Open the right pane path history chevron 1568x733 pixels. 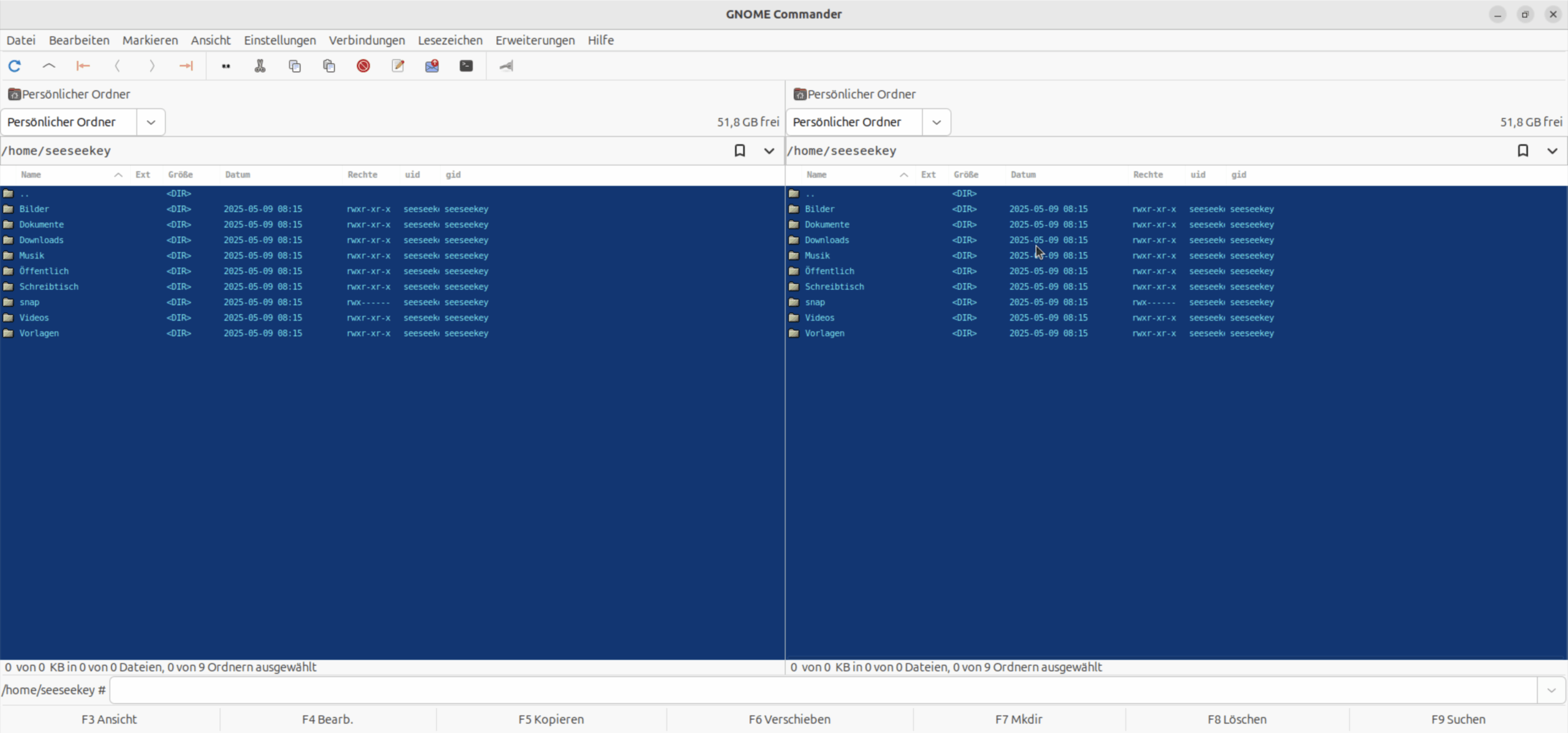[x=1552, y=151]
